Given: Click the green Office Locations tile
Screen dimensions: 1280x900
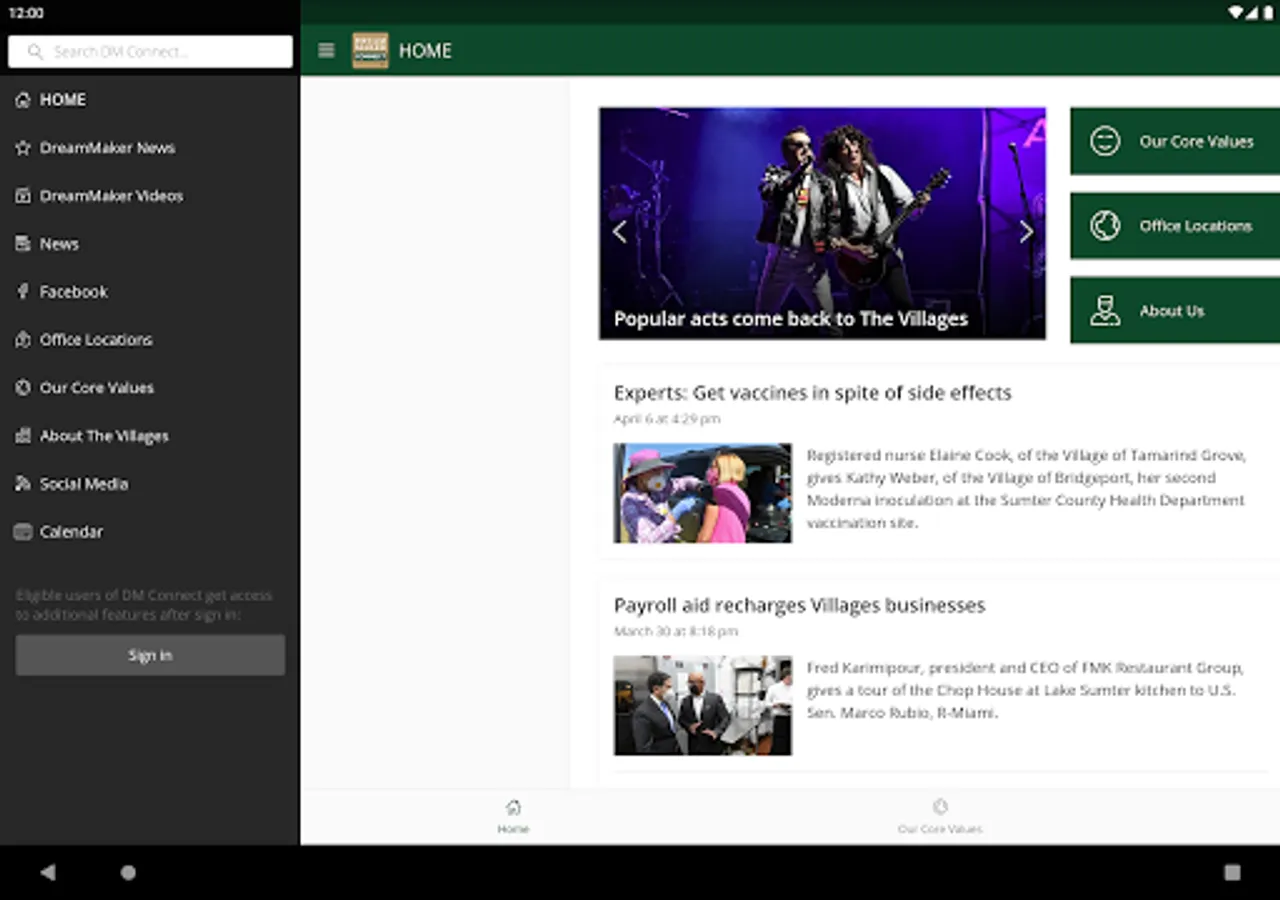Looking at the screenshot, I should [1174, 226].
